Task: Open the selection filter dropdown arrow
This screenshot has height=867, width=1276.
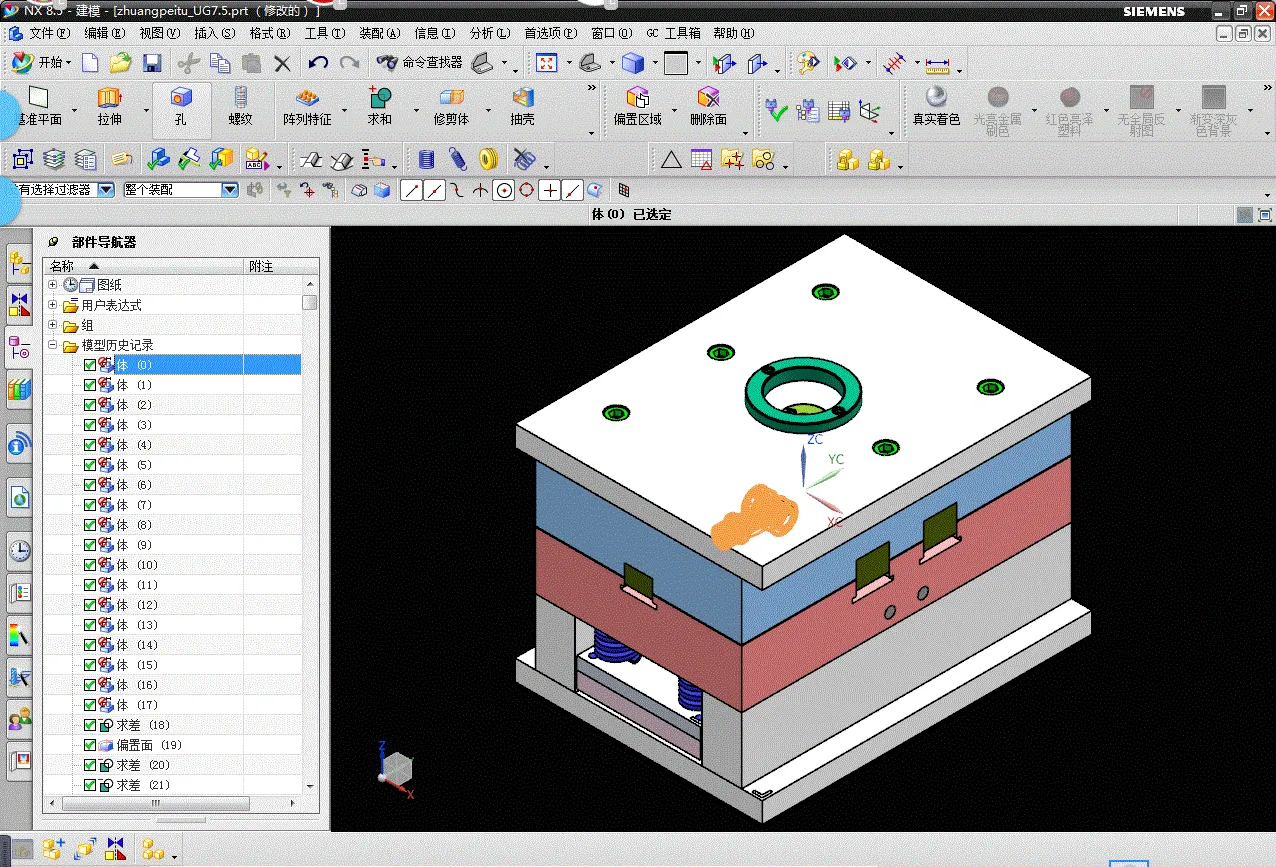Action: (106, 190)
